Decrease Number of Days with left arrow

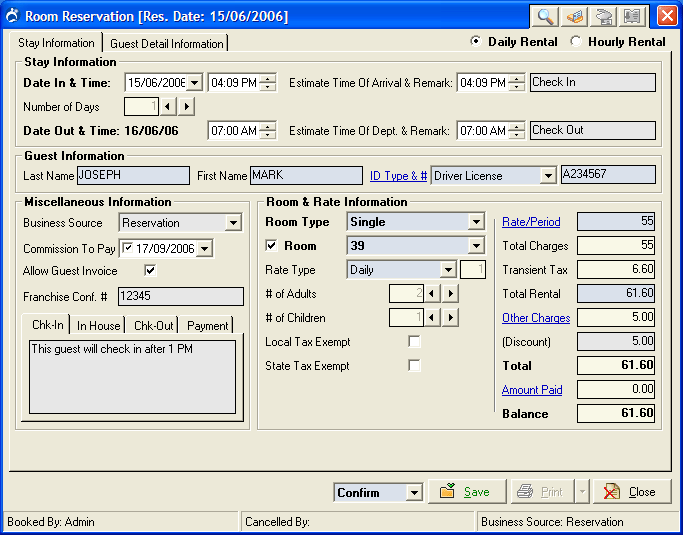coord(168,107)
